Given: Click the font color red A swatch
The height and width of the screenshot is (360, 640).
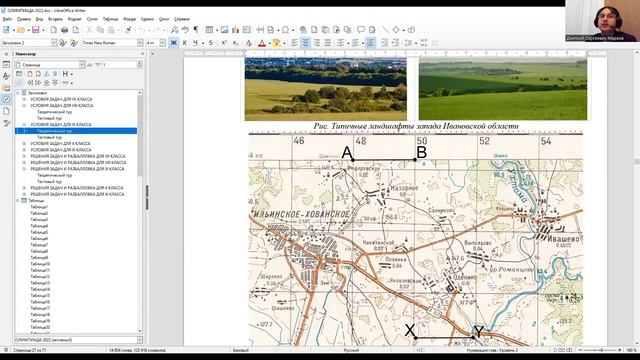Looking at the screenshot, I should tap(262, 42).
